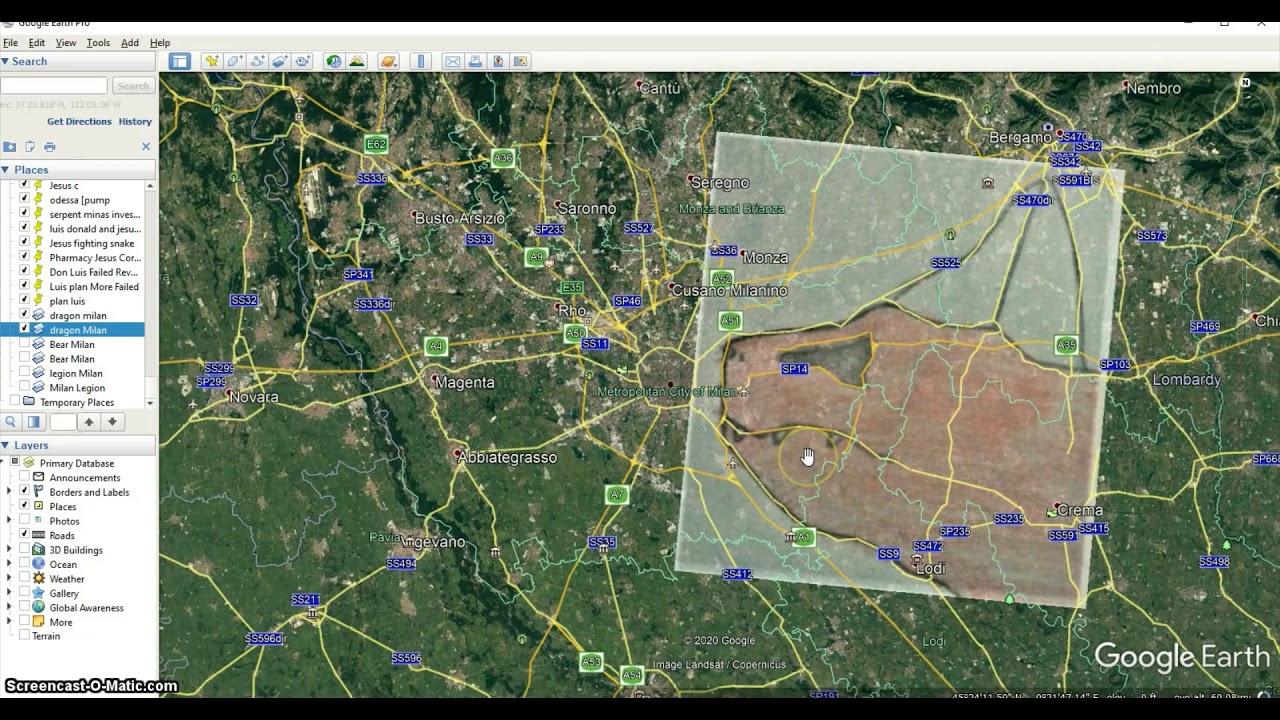Hide the sidebar using toolbar button
1280x720 pixels.
coord(179,62)
